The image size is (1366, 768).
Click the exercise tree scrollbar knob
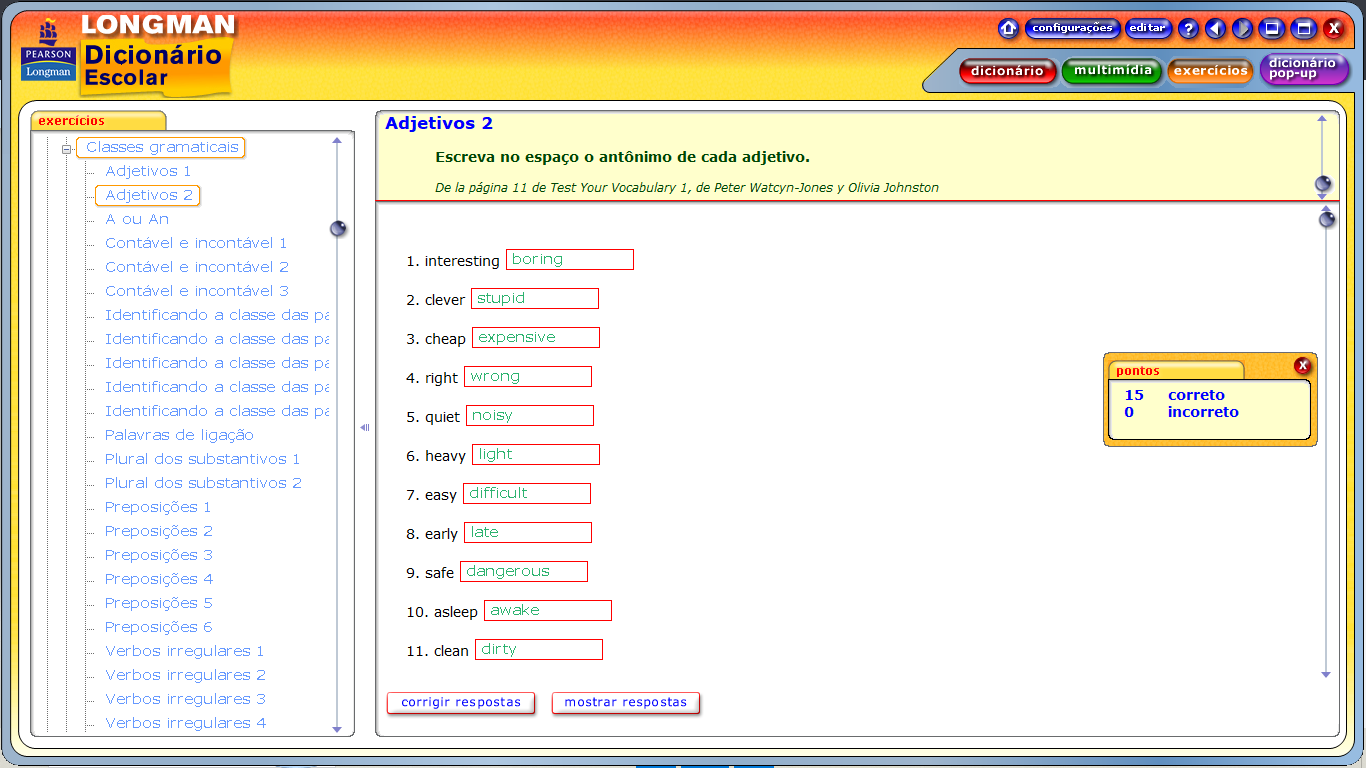tap(338, 229)
